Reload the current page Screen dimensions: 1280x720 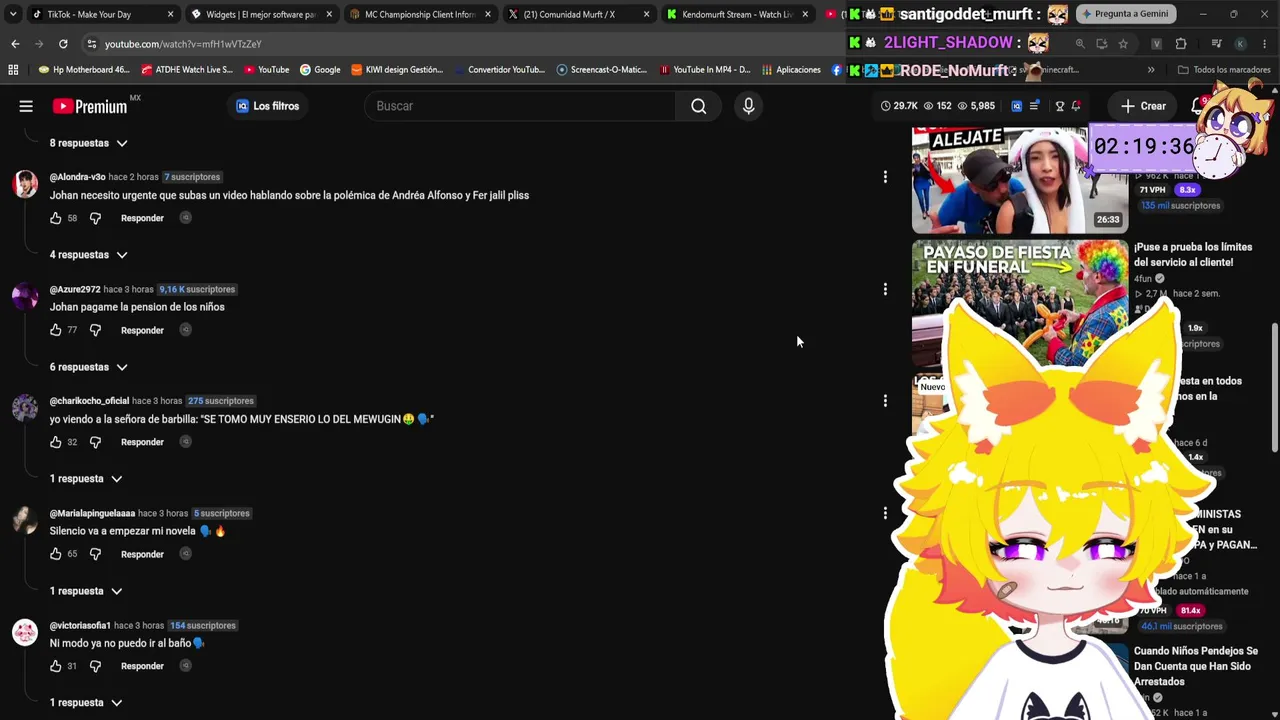point(63,44)
